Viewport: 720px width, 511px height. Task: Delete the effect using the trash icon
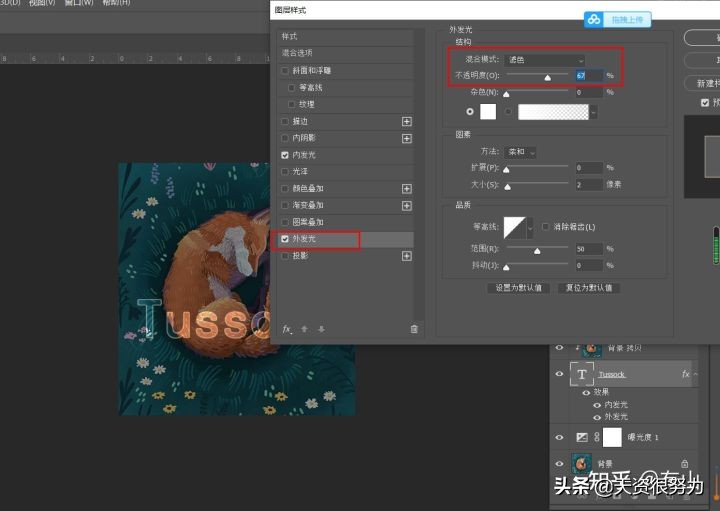pyautogui.click(x=414, y=329)
